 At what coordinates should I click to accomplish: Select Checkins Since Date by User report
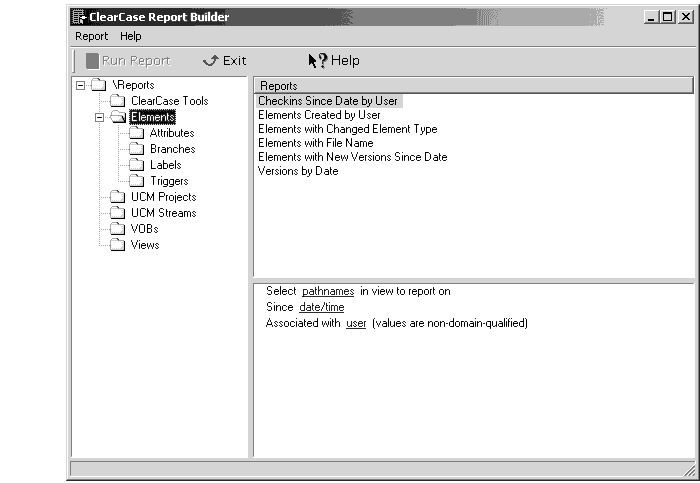click(x=328, y=101)
